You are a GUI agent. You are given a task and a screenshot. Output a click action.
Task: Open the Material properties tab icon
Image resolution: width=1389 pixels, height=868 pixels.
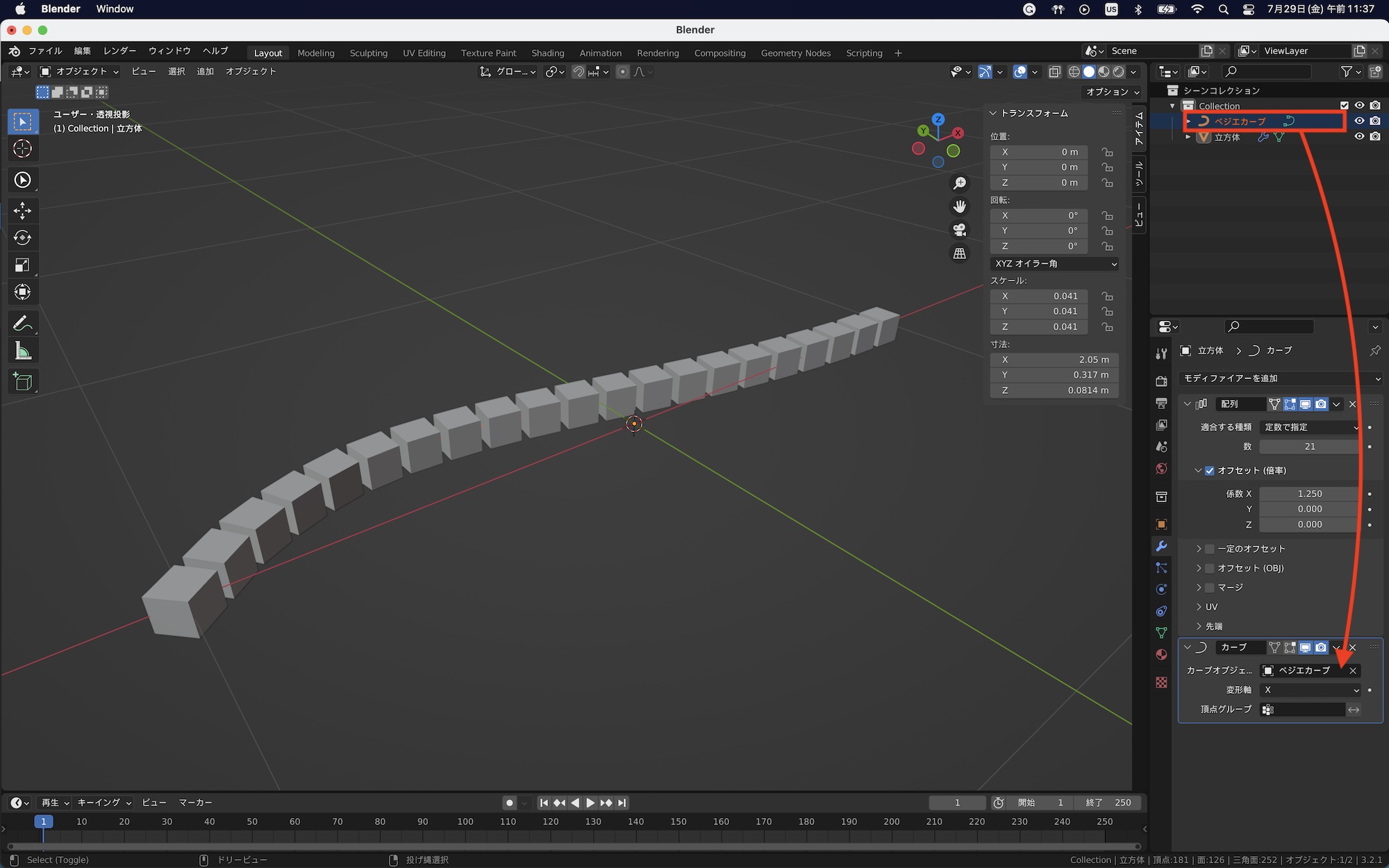pos(1161,655)
